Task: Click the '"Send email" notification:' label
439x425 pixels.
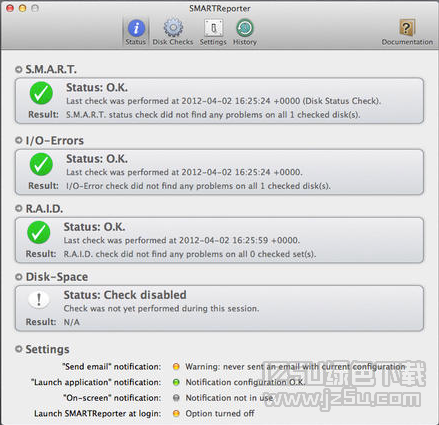Action: pyautogui.click(x=112, y=367)
